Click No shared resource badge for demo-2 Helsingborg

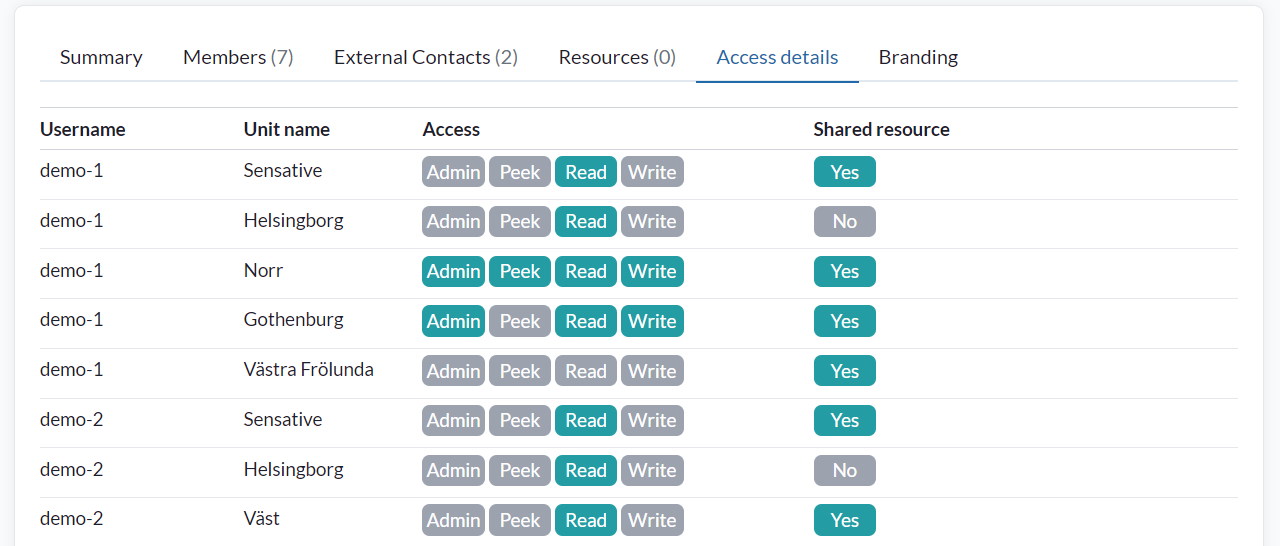(x=845, y=470)
